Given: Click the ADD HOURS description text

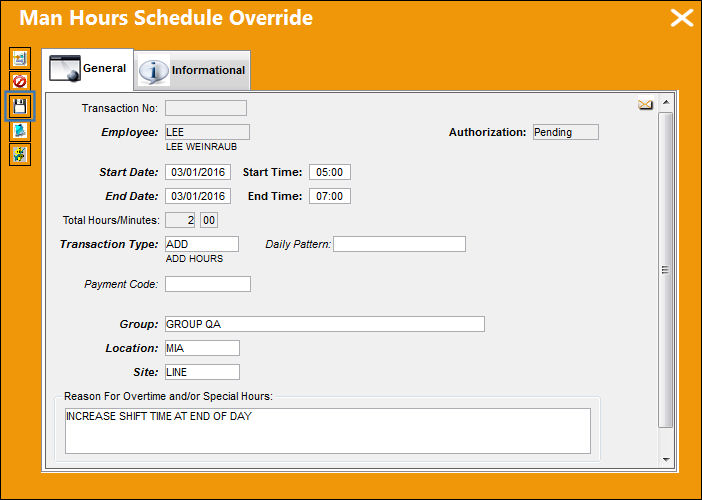Looking at the screenshot, I should (x=194, y=259).
